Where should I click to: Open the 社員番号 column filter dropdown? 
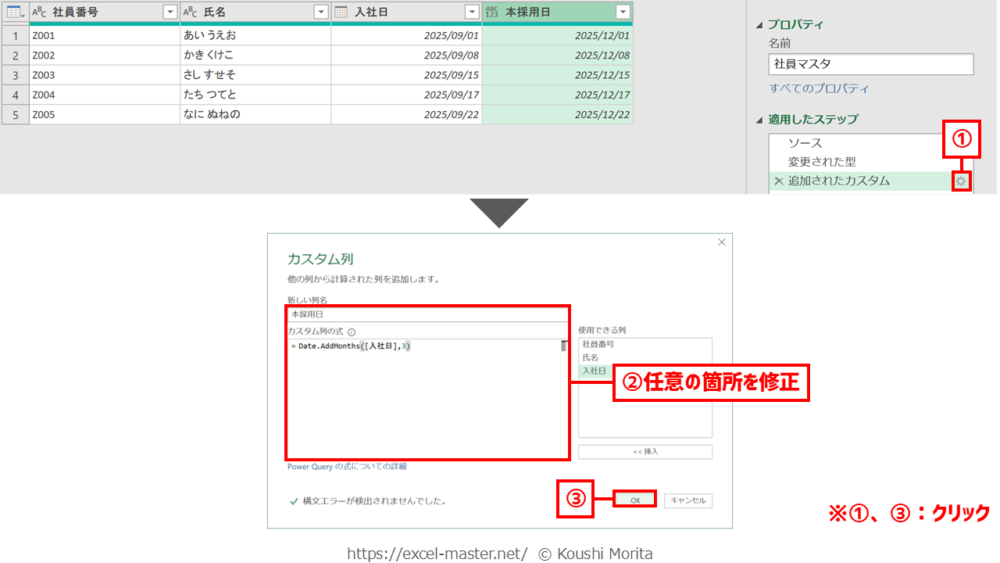169,12
